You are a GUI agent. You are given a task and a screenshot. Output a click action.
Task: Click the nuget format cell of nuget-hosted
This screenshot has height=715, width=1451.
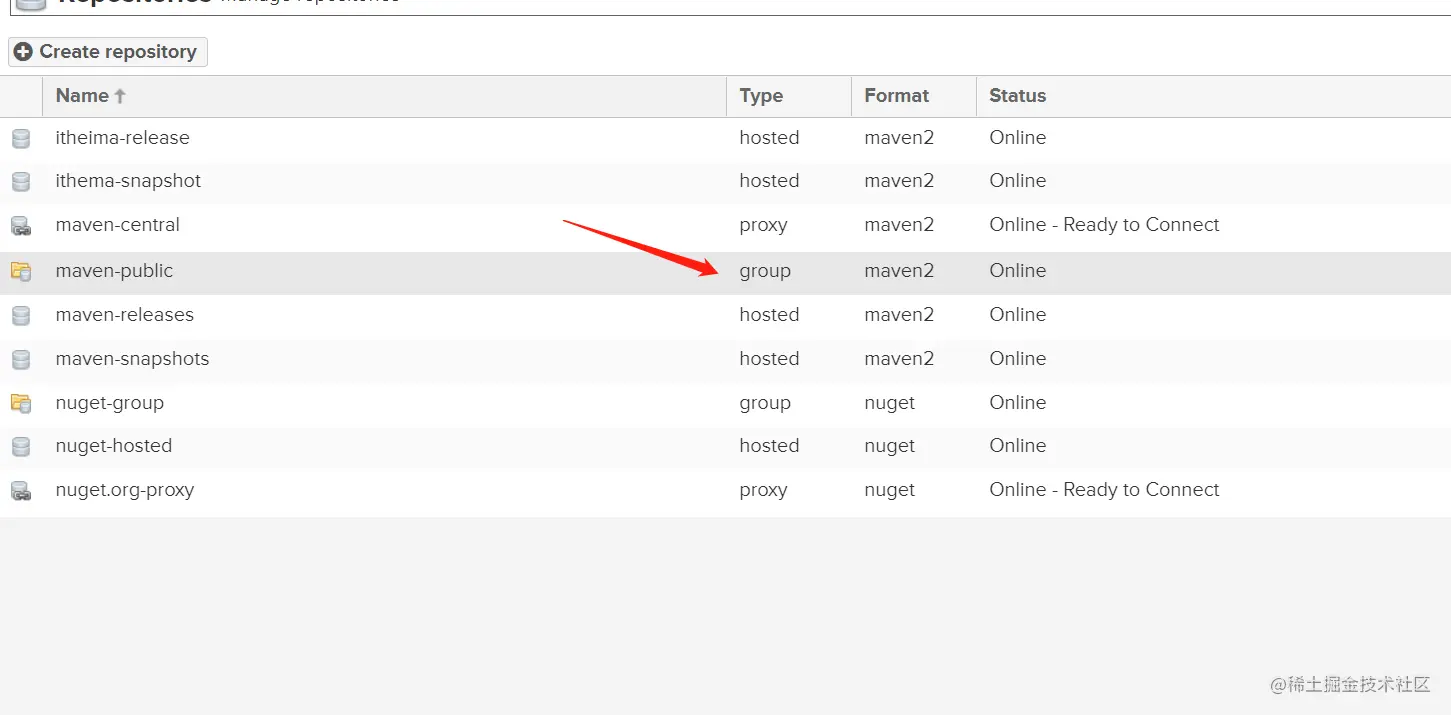click(x=890, y=446)
